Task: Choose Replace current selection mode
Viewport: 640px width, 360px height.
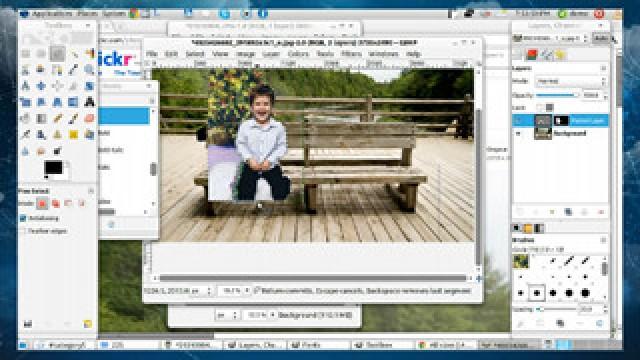Action: [42, 203]
